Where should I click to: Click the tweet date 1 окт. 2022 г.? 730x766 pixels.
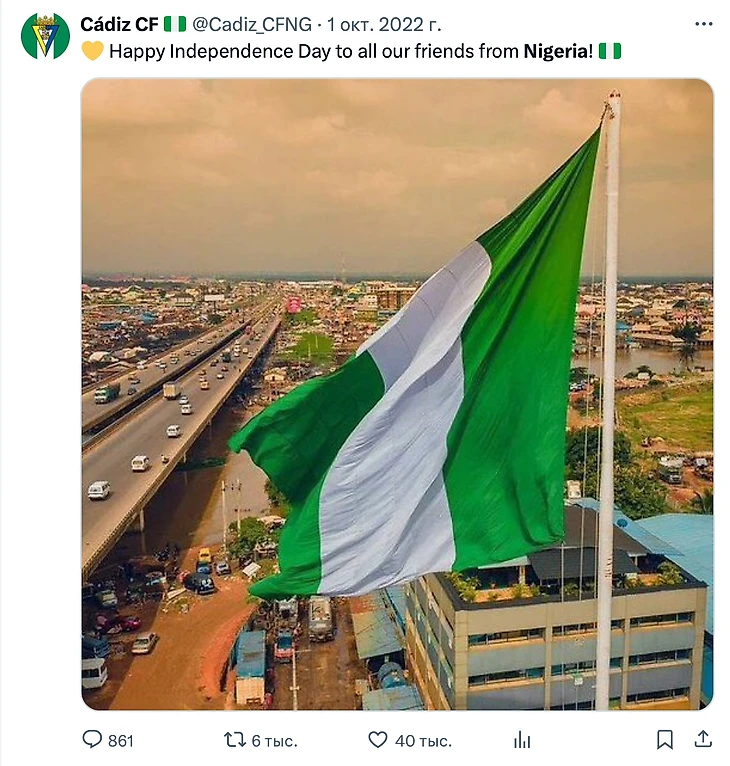pyautogui.click(x=383, y=24)
